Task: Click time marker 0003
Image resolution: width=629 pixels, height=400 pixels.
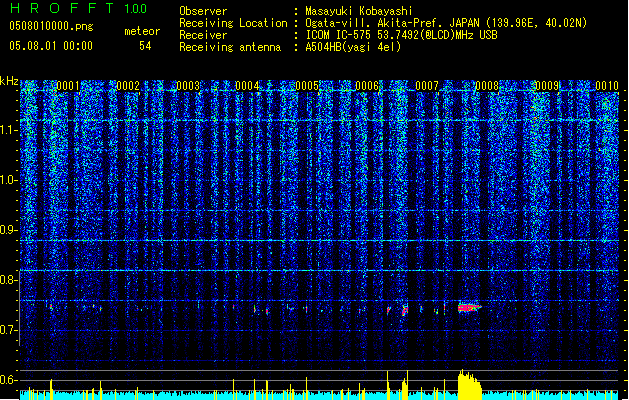Action: tap(188, 86)
